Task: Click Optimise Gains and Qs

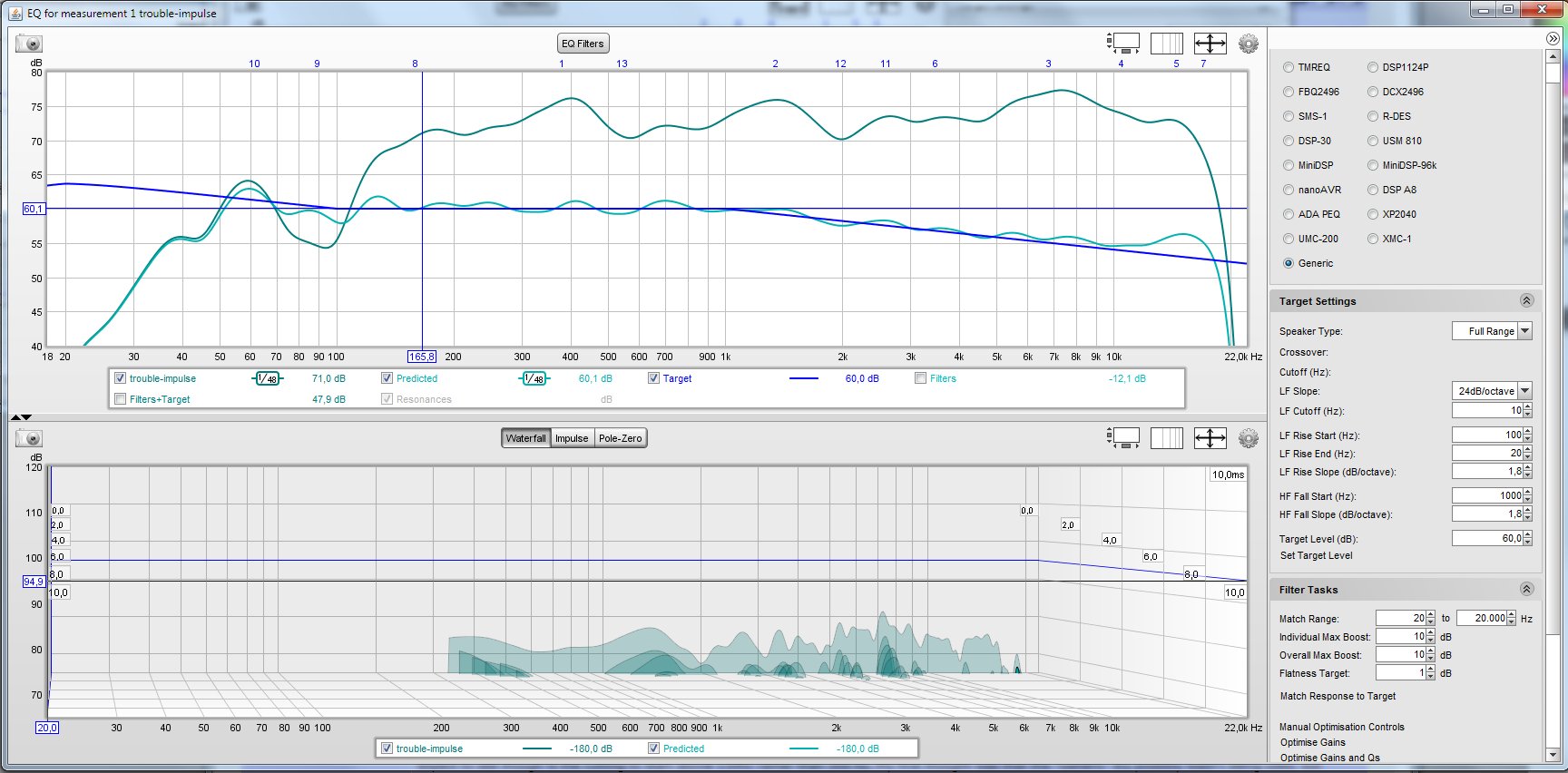Action: pos(1329,758)
